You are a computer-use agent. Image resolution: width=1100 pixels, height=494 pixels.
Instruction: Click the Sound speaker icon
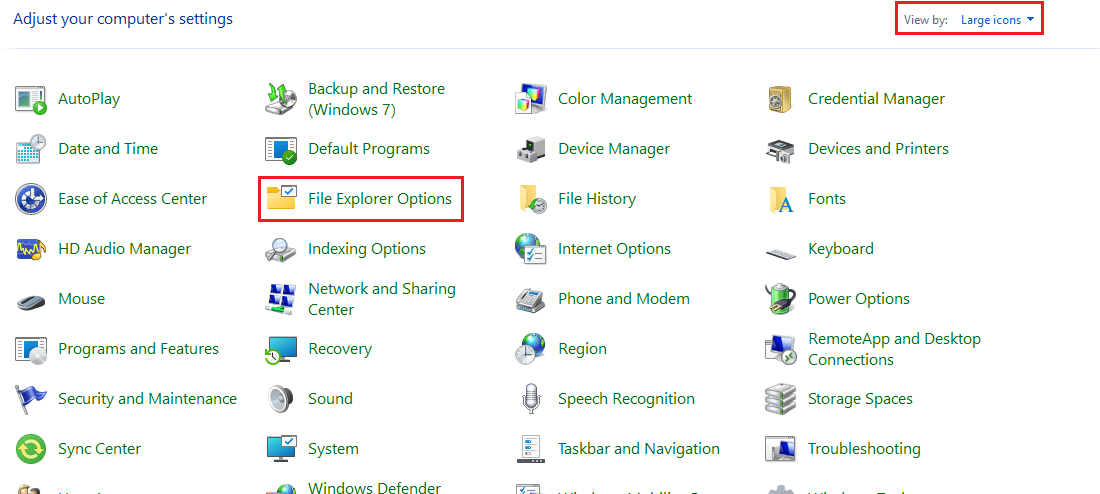click(x=281, y=399)
